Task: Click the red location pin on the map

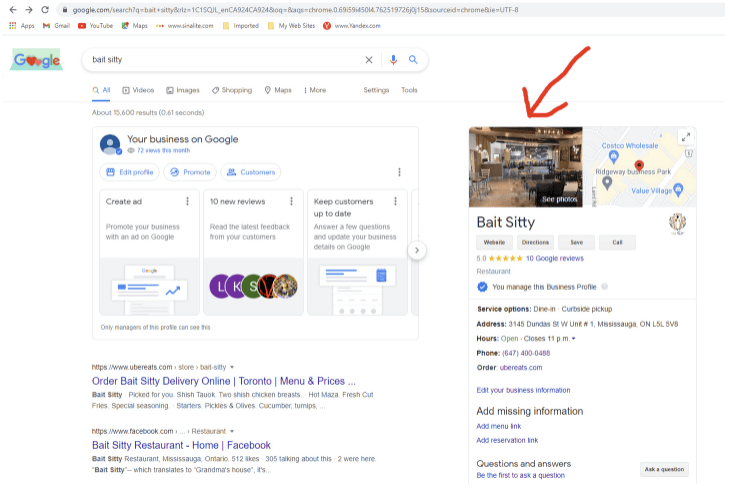Action: pyautogui.click(x=639, y=165)
